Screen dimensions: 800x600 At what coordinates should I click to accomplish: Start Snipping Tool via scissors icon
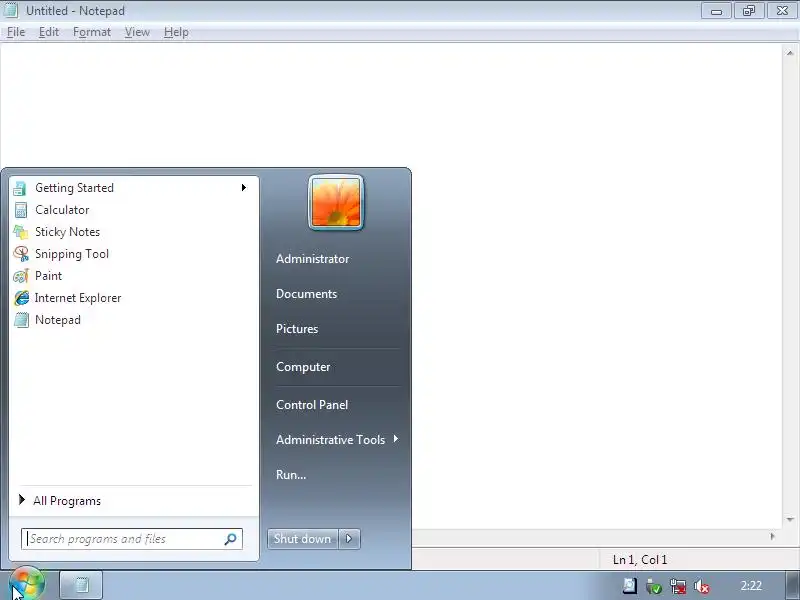click(x=21, y=254)
